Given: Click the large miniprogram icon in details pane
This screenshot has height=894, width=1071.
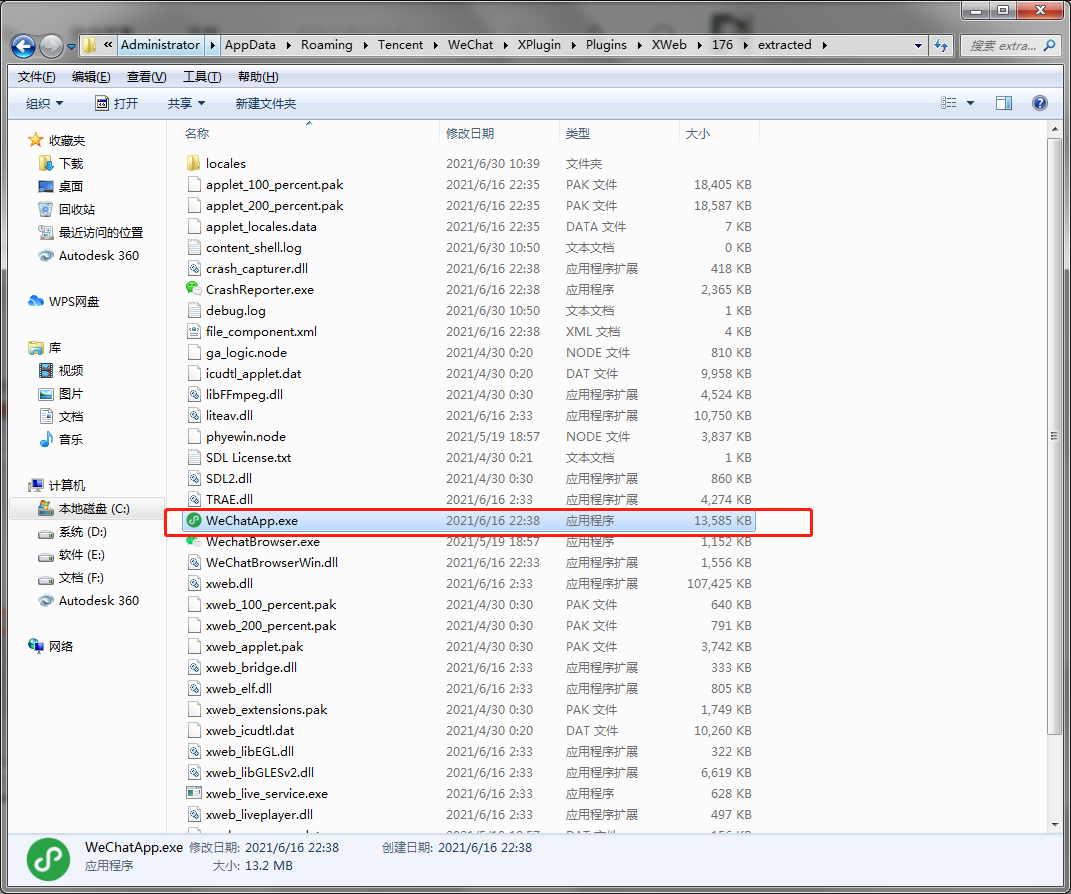Looking at the screenshot, I should (48, 858).
